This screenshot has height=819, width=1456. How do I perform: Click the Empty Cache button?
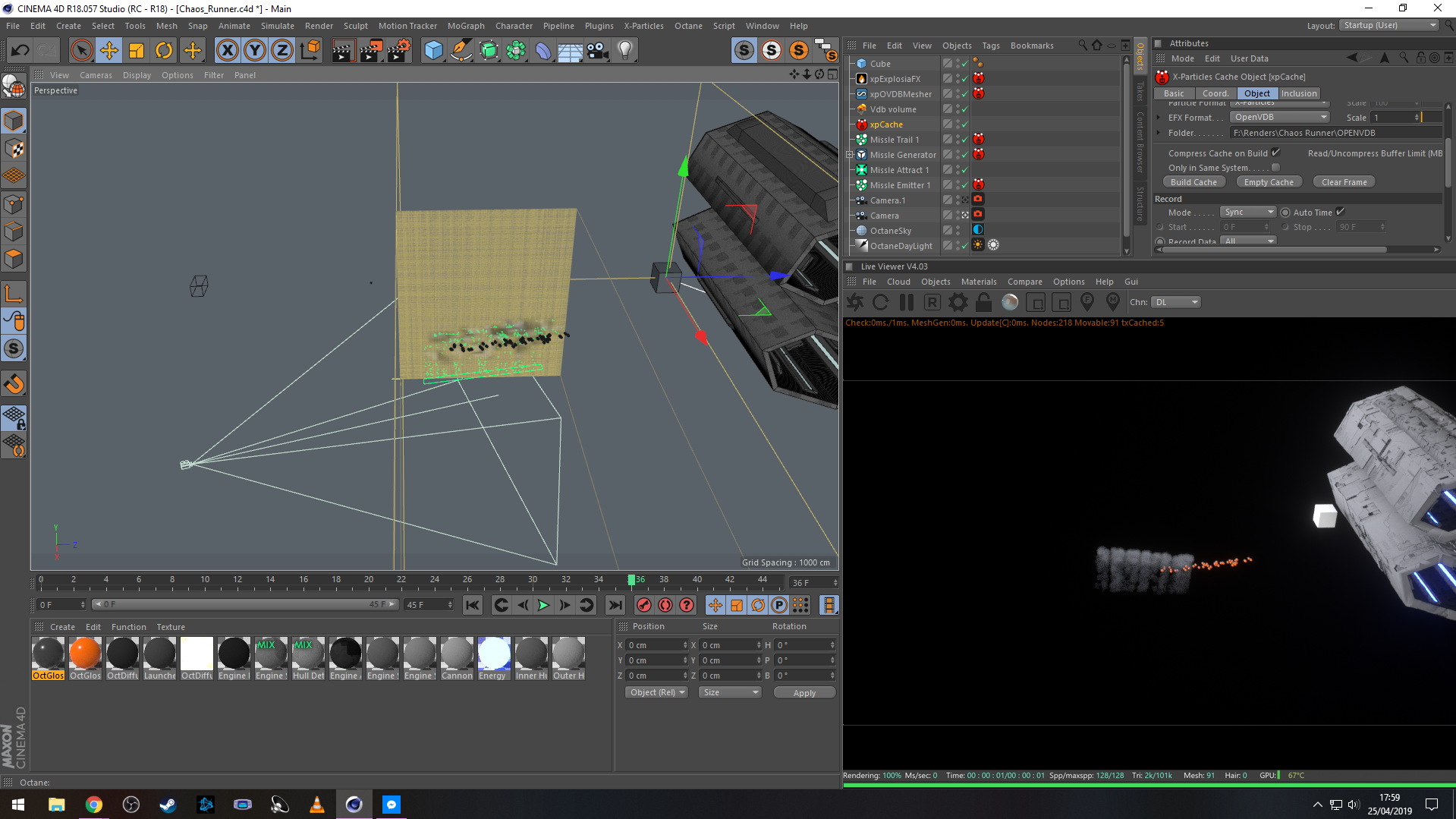(1269, 182)
